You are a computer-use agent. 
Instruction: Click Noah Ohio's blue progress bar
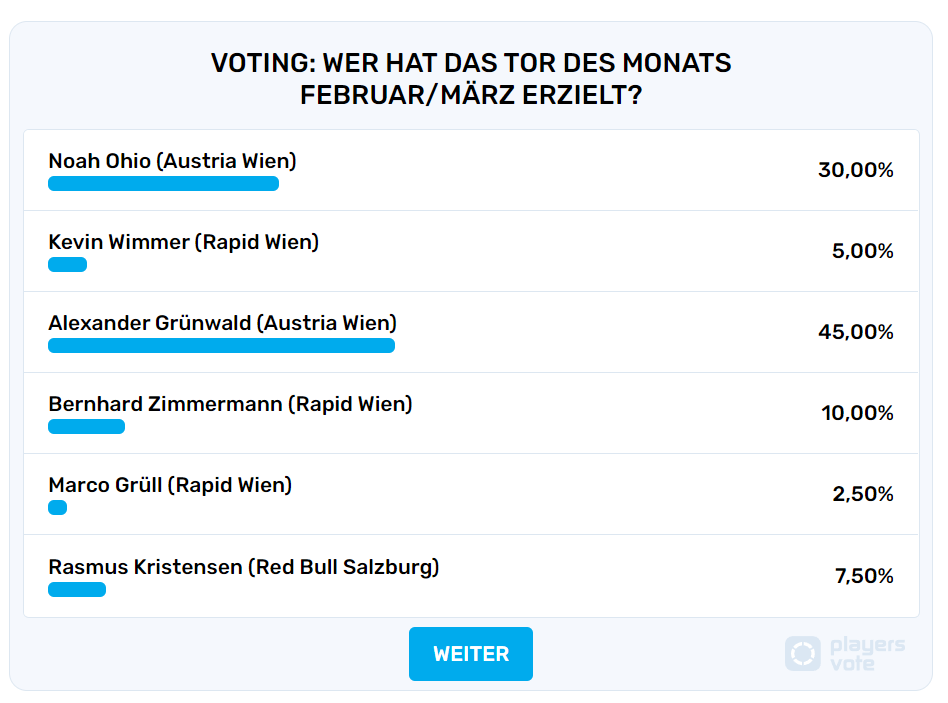pyautogui.click(x=163, y=183)
